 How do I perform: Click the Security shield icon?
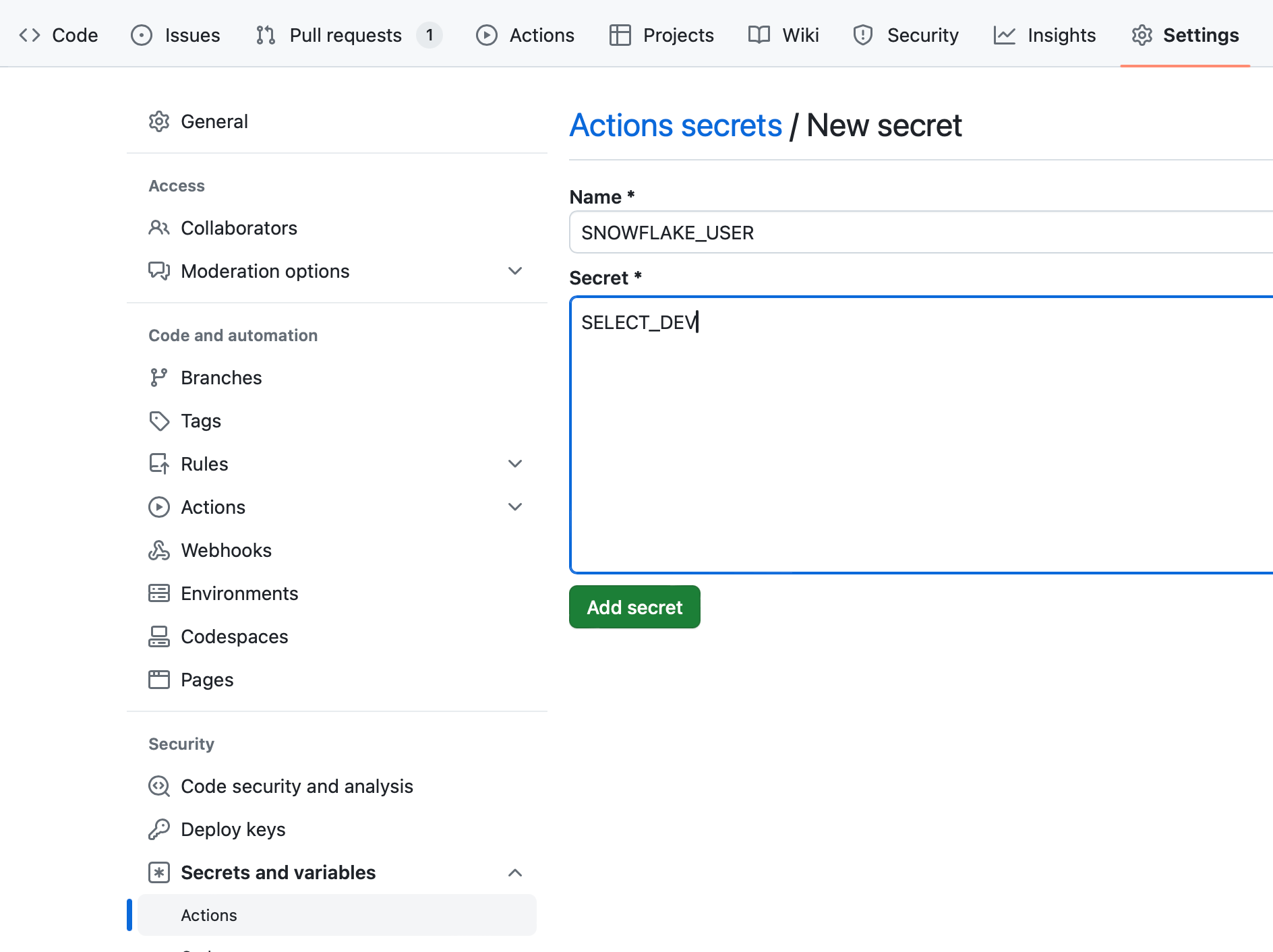[x=863, y=34]
